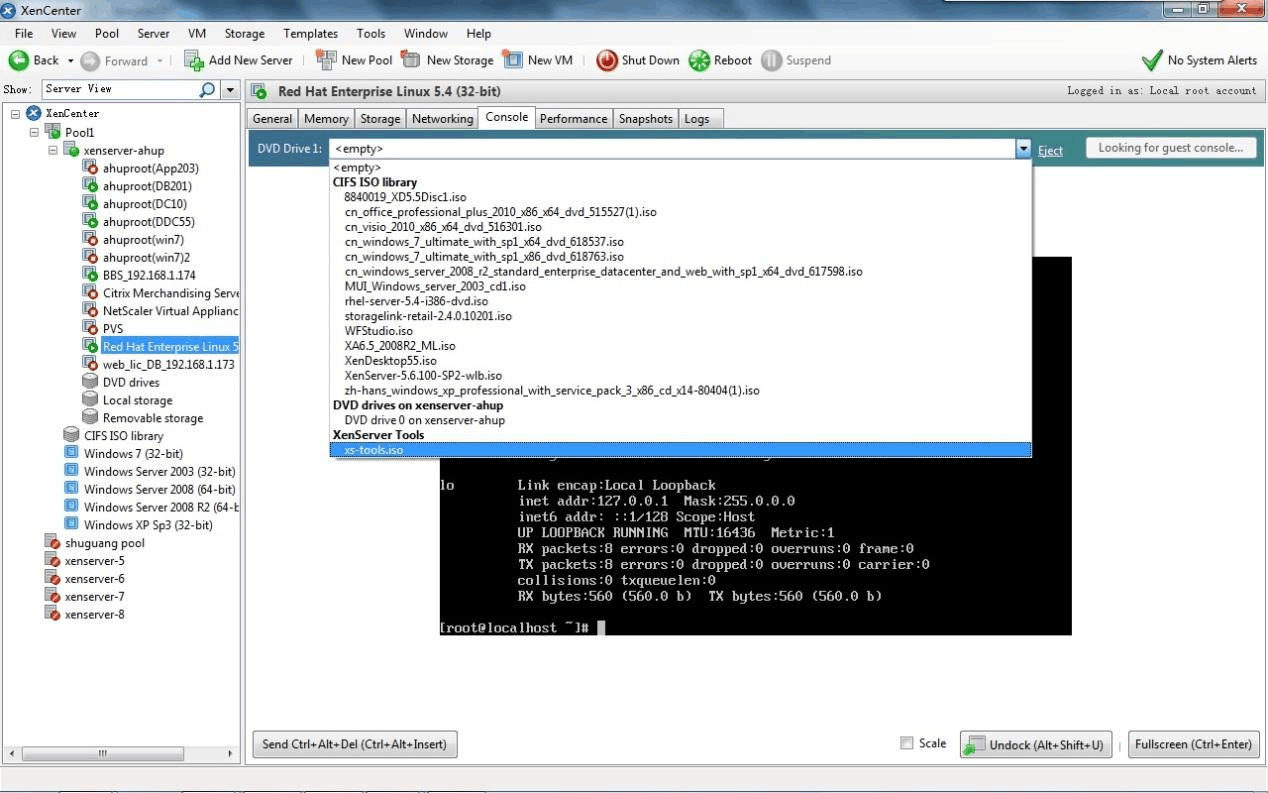Open the Forward history dropdown arrow
This screenshot has height=793, width=1268.
click(x=159, y=61)
